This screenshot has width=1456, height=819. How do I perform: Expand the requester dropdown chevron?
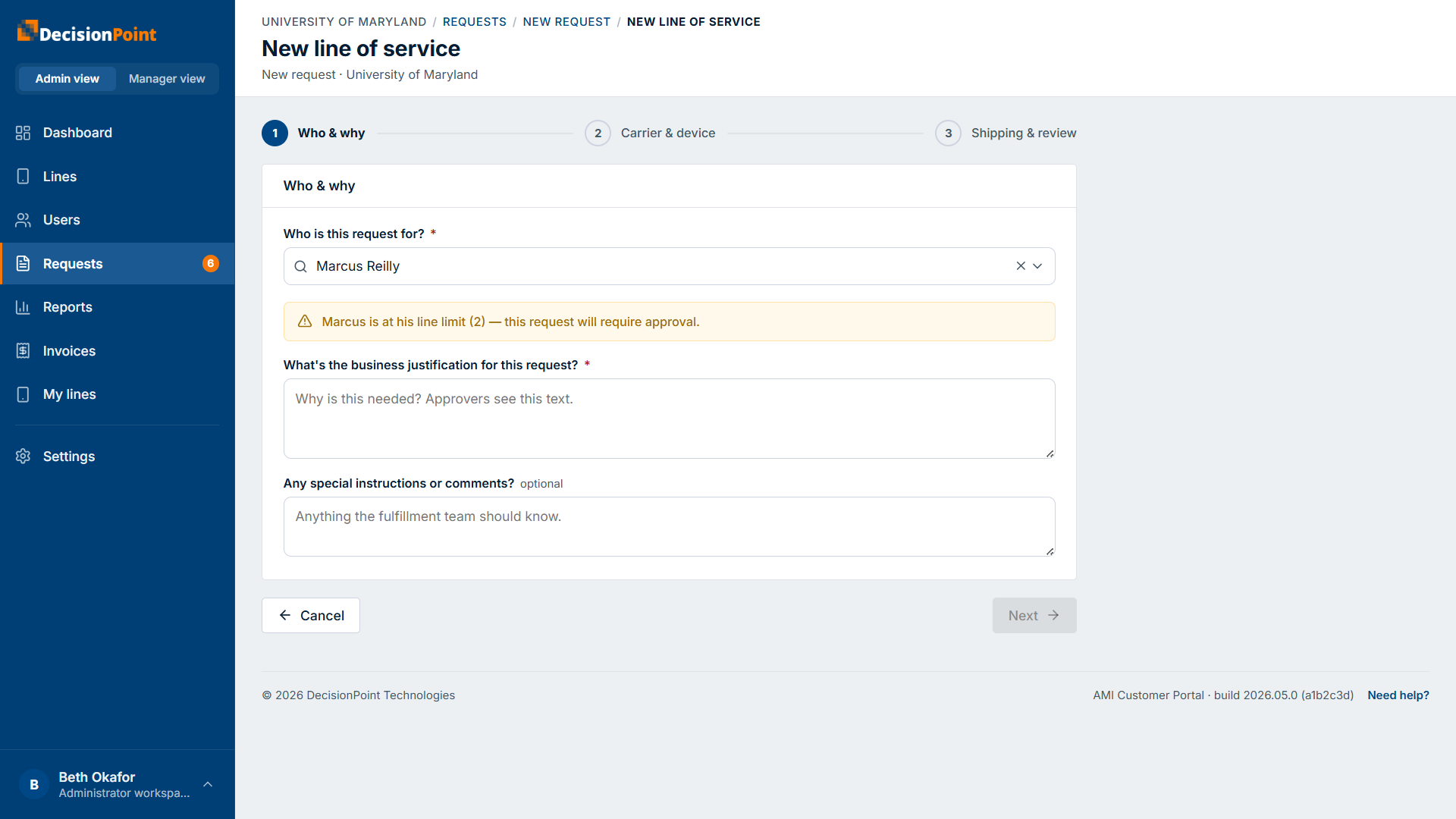1037,266
